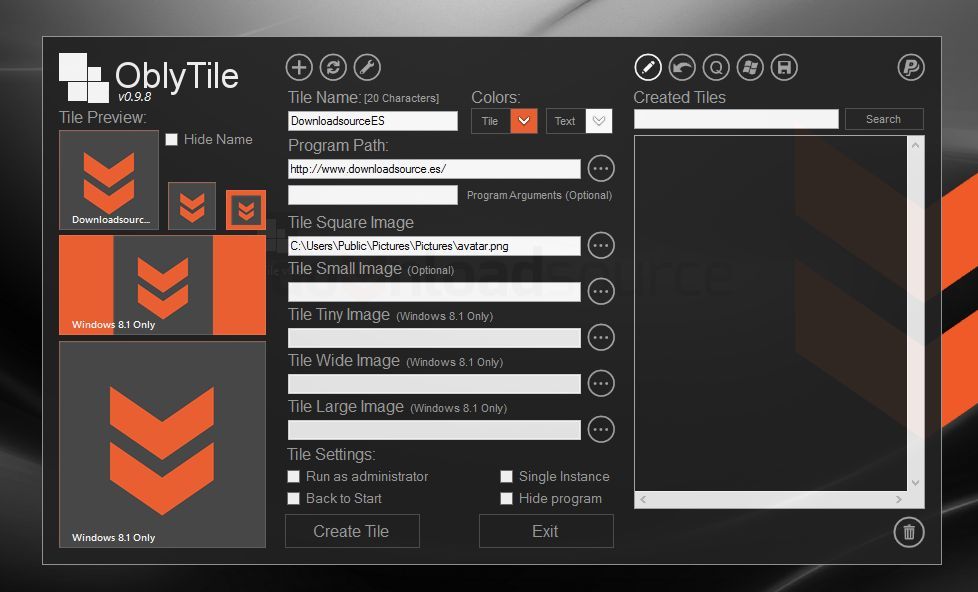
Task: Click the Search button
Action: coord(884,119)
